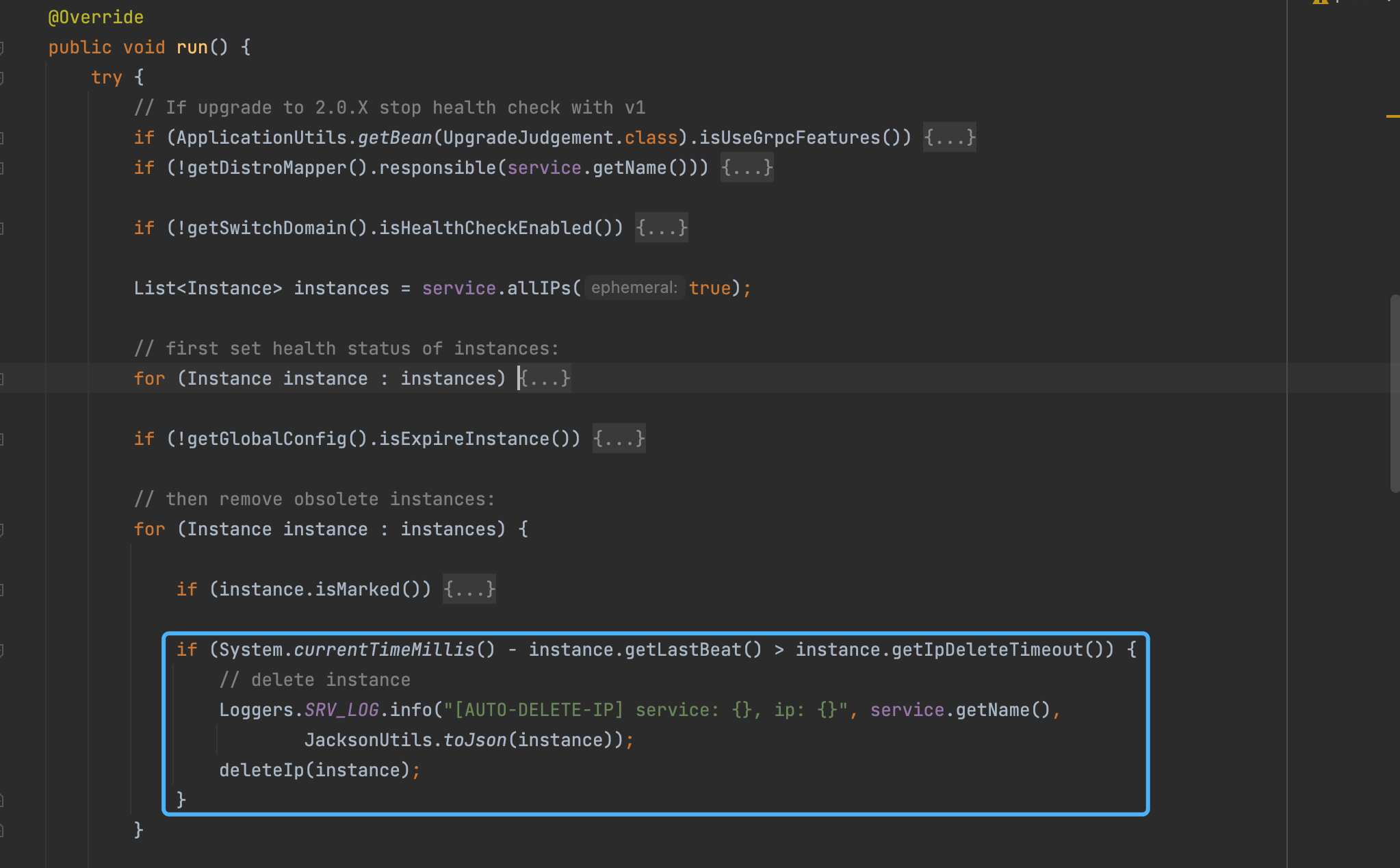
Task: Click the SRV_LOG field reference
Action: tap(341, 710)
